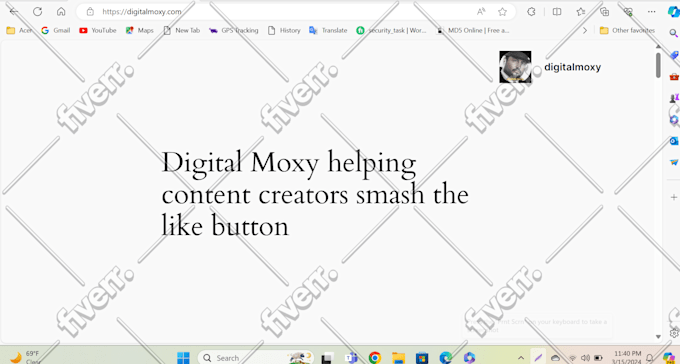
Task: Open the notifications bell
Action: 650,358
